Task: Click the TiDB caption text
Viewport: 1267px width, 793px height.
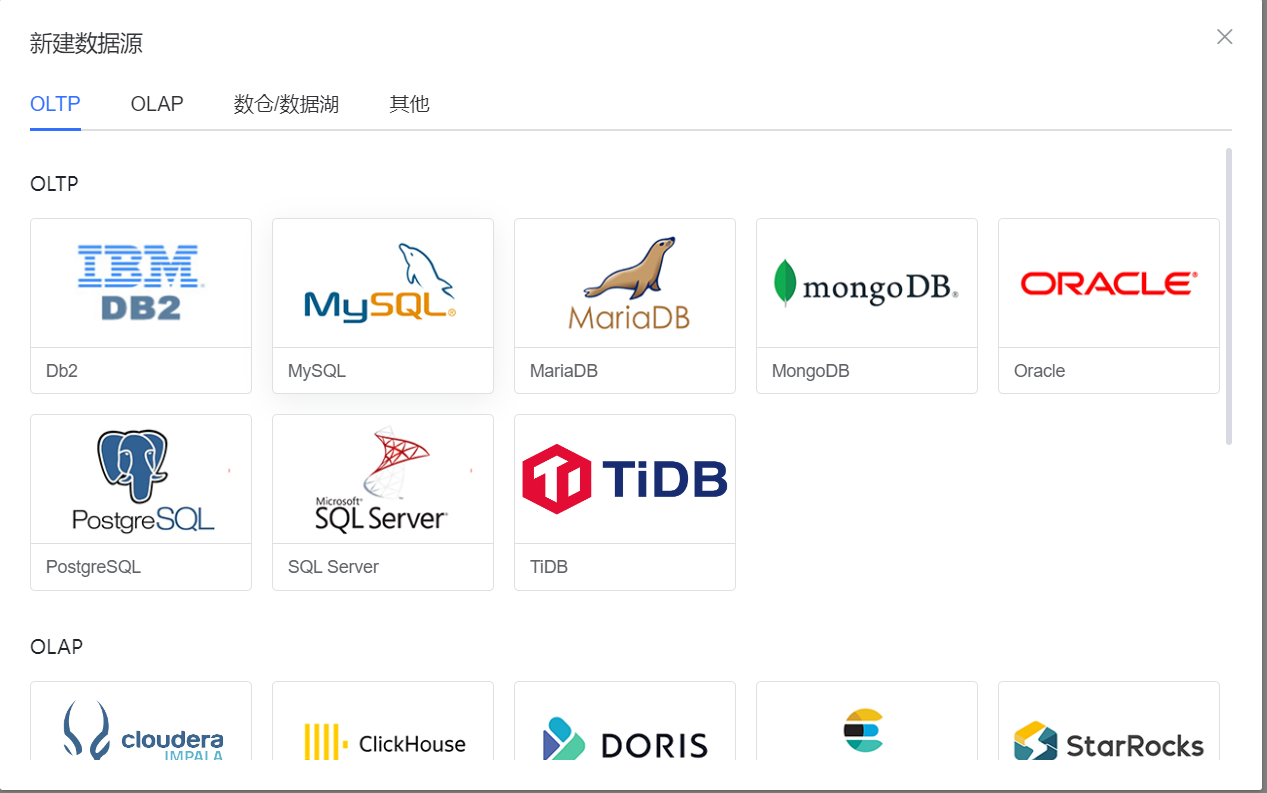Action: 549,567
